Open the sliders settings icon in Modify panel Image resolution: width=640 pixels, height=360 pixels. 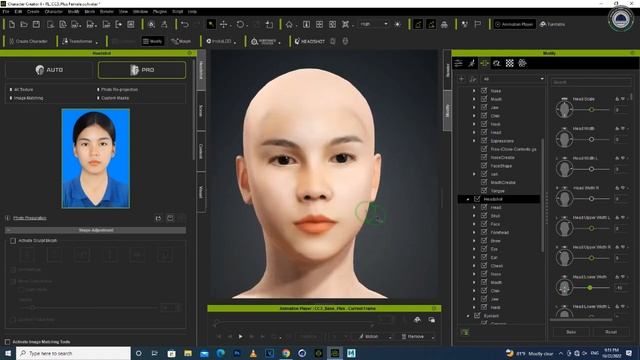[459, 63]
